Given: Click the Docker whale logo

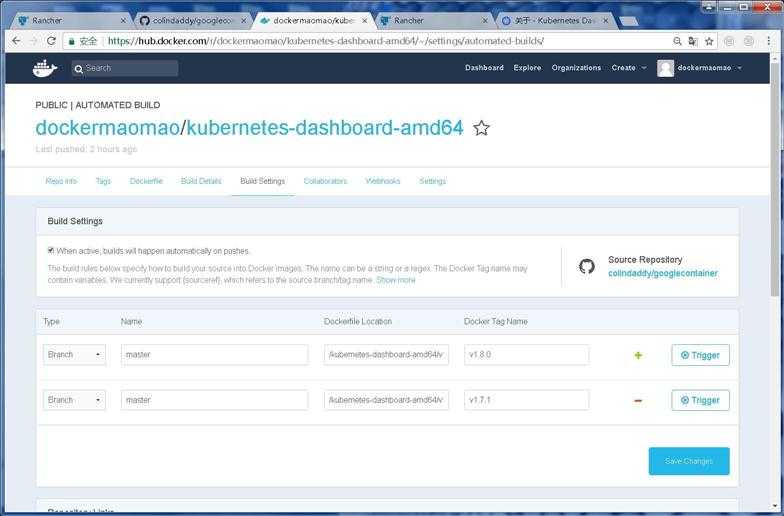Looking at the screenshot, I should pos(45,68).
